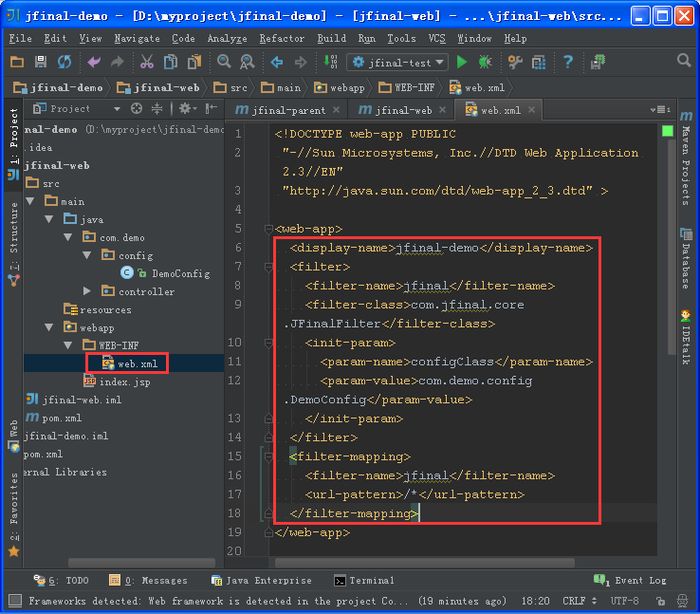Toggle tool window buttons icon bottom-left

tap(15, 601)
